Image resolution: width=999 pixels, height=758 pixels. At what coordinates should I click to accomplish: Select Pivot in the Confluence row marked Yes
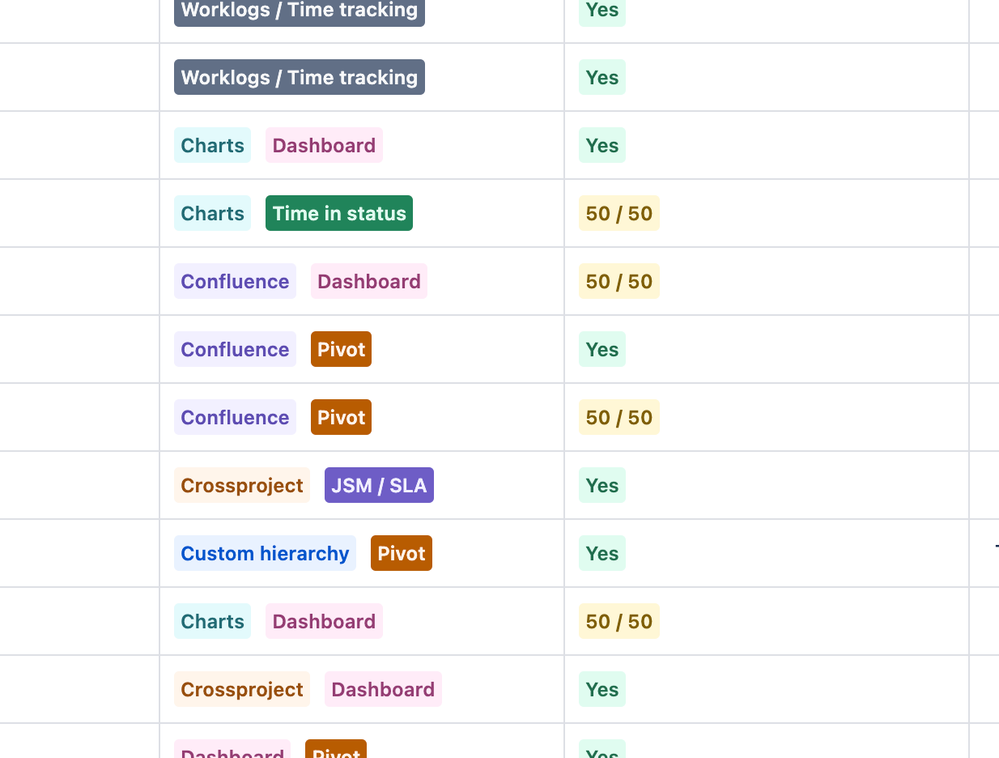coord(341,350)
